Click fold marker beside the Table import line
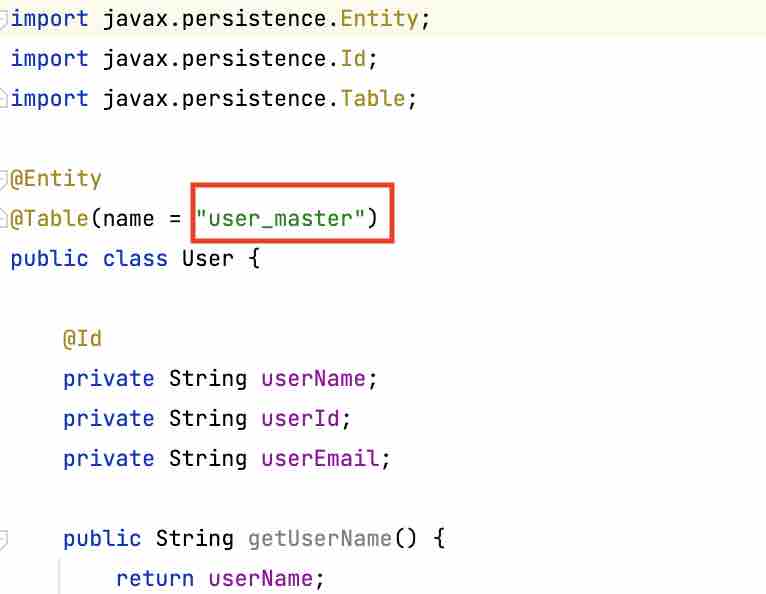766x594 pixels. point(3,99)
